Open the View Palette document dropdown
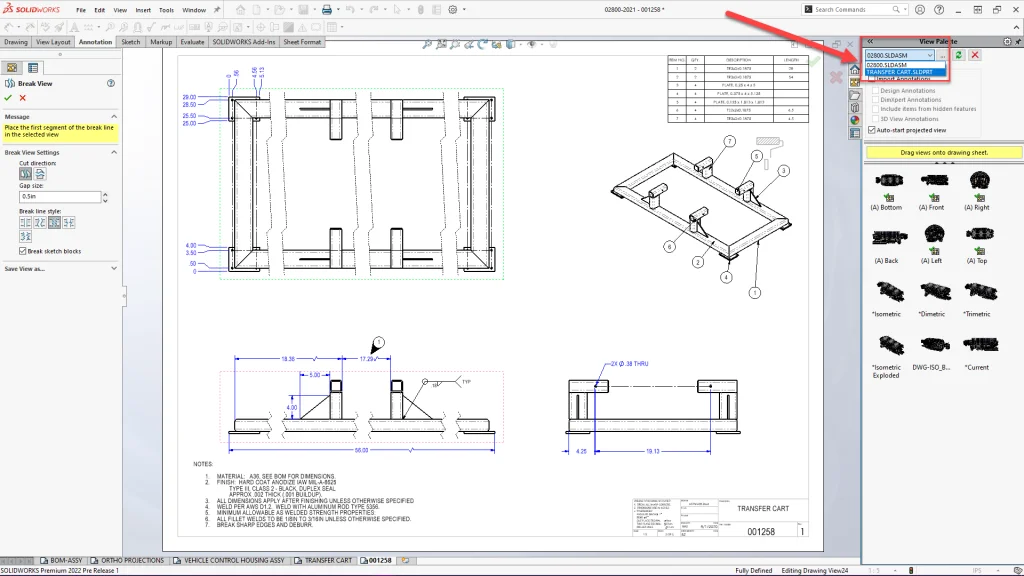Screen dimensions: 1024x576 tap(900, 56)
